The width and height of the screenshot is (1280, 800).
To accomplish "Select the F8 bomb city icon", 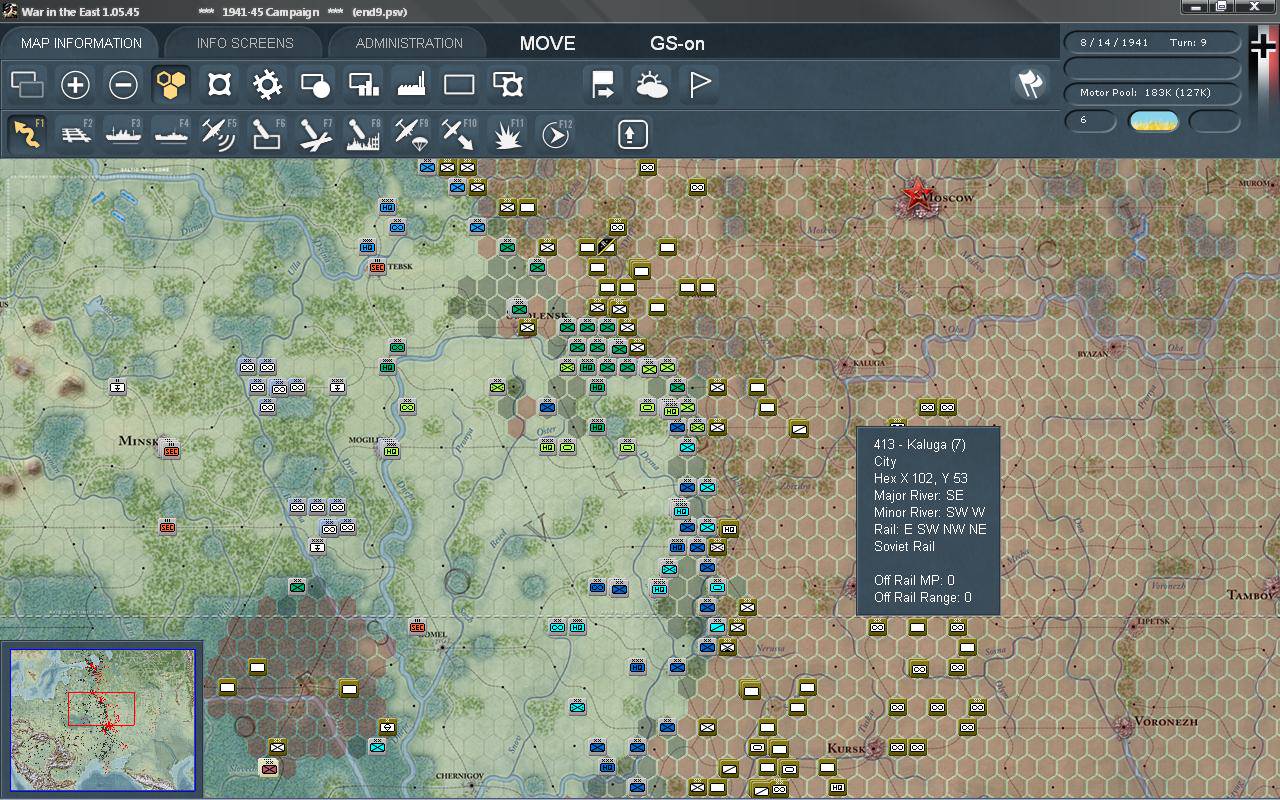I will pos(363,134).
